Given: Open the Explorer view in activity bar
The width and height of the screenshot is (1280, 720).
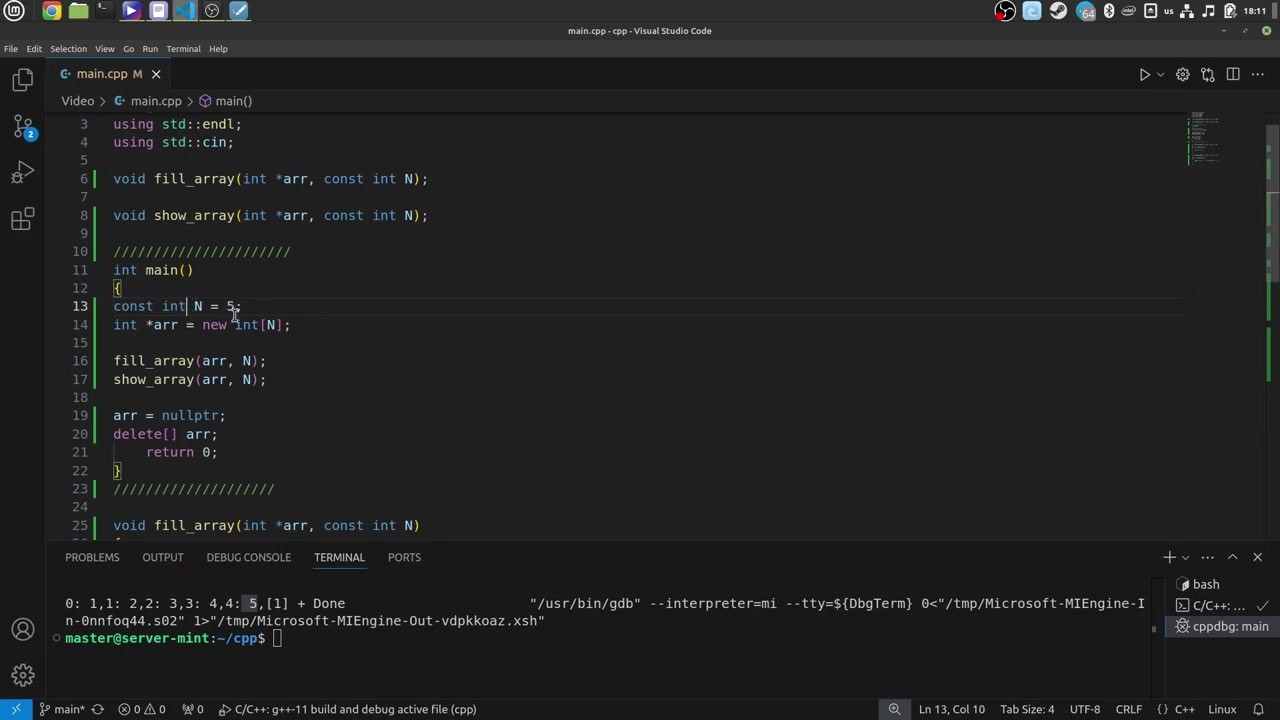Looking at the screenshot, I should coord(22,80).
